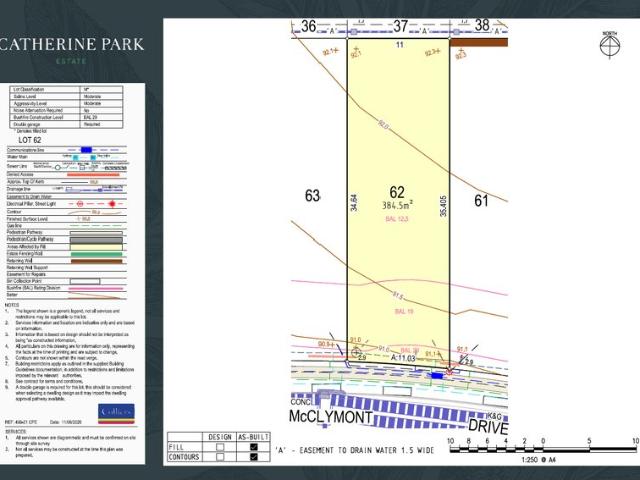Screen dimensions: 640x480
Task: Click the yellow Areas Affected by Fill swatch
Action: [96, 247]
